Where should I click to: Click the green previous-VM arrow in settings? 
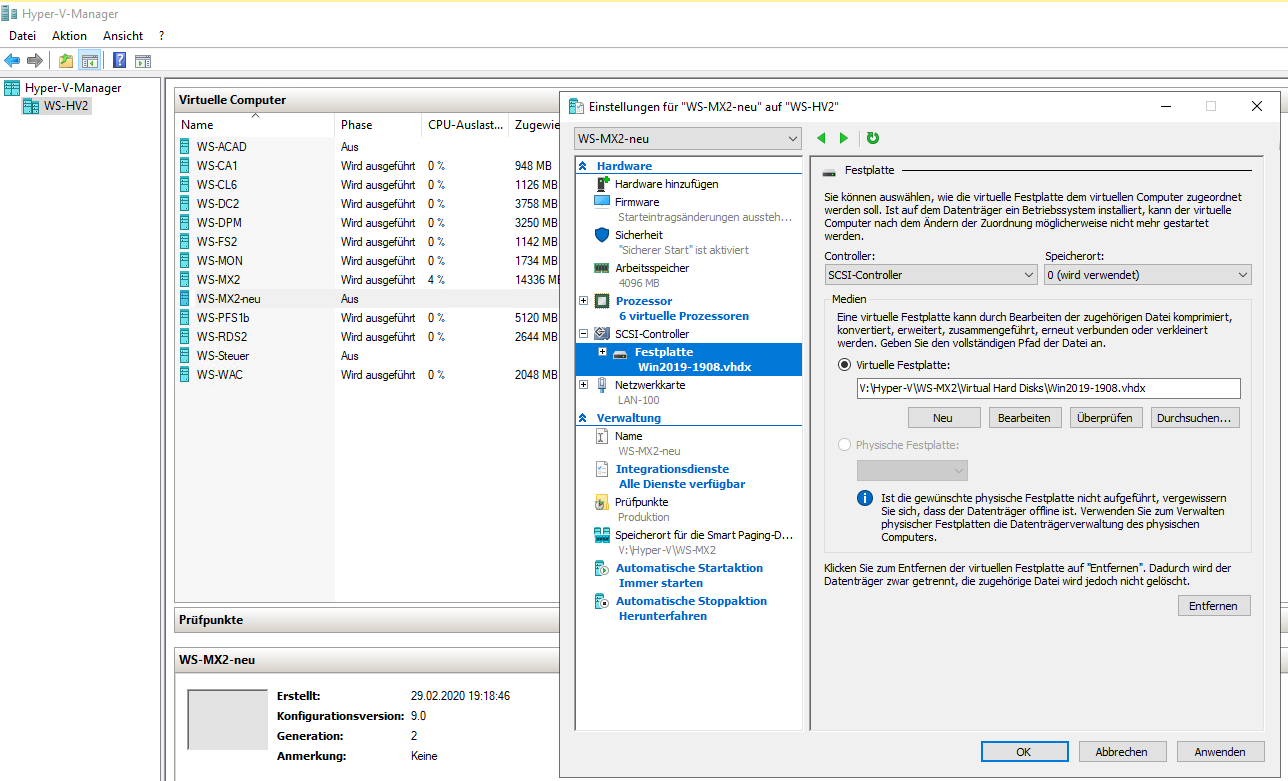tap(822, 138)
